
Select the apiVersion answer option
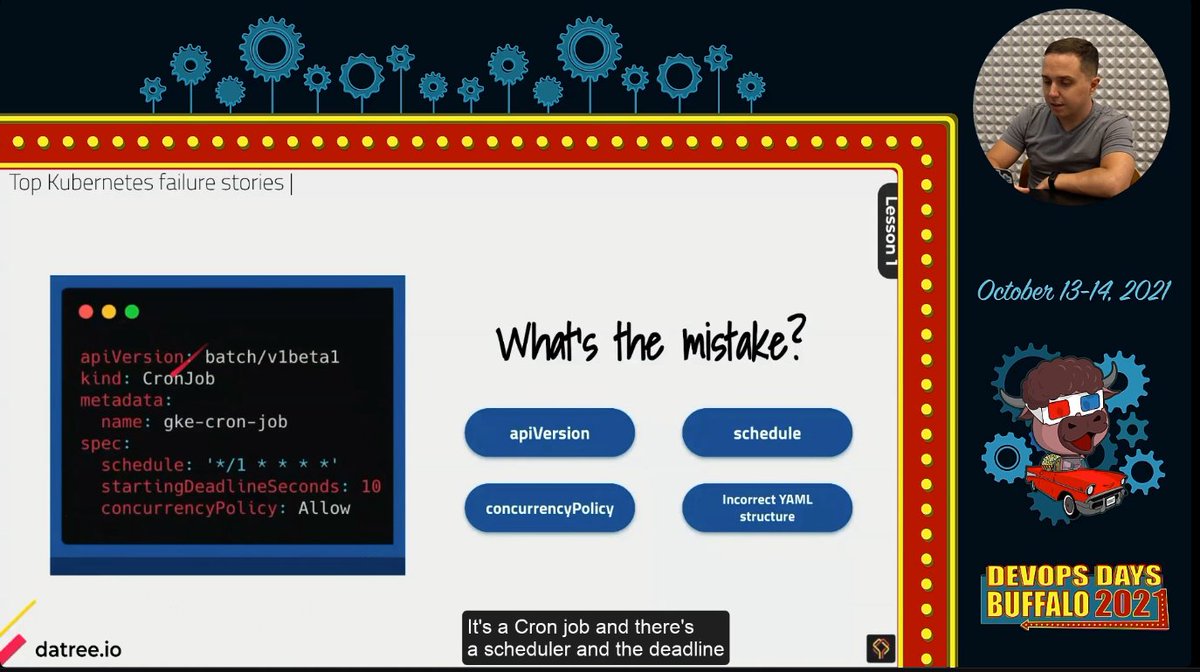click(549, 433)
